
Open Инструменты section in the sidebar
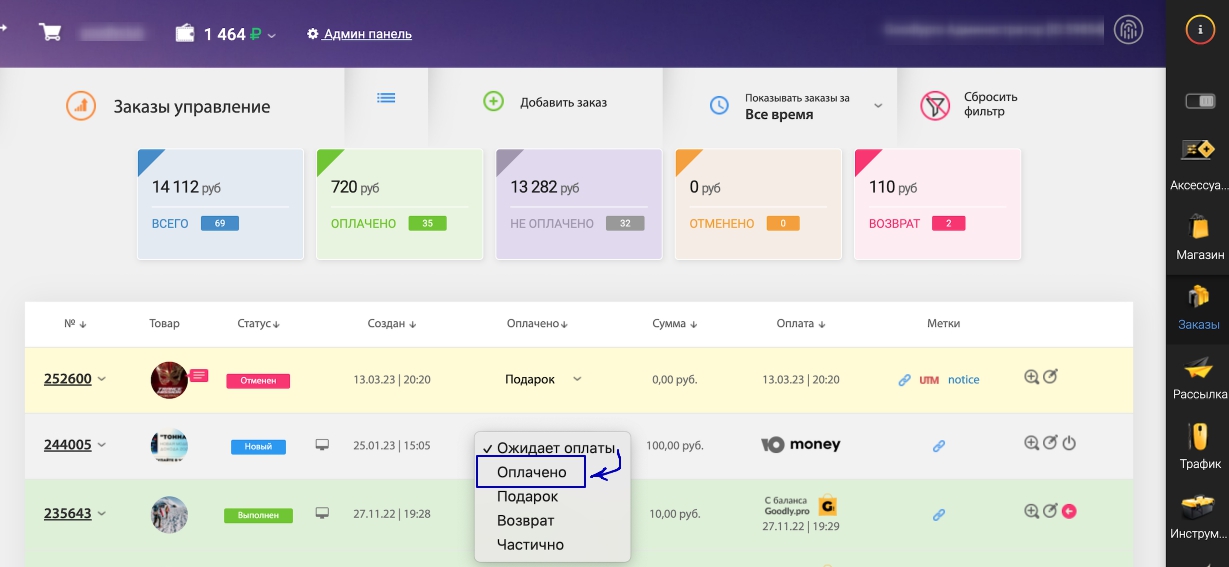tap(1198, 515)
